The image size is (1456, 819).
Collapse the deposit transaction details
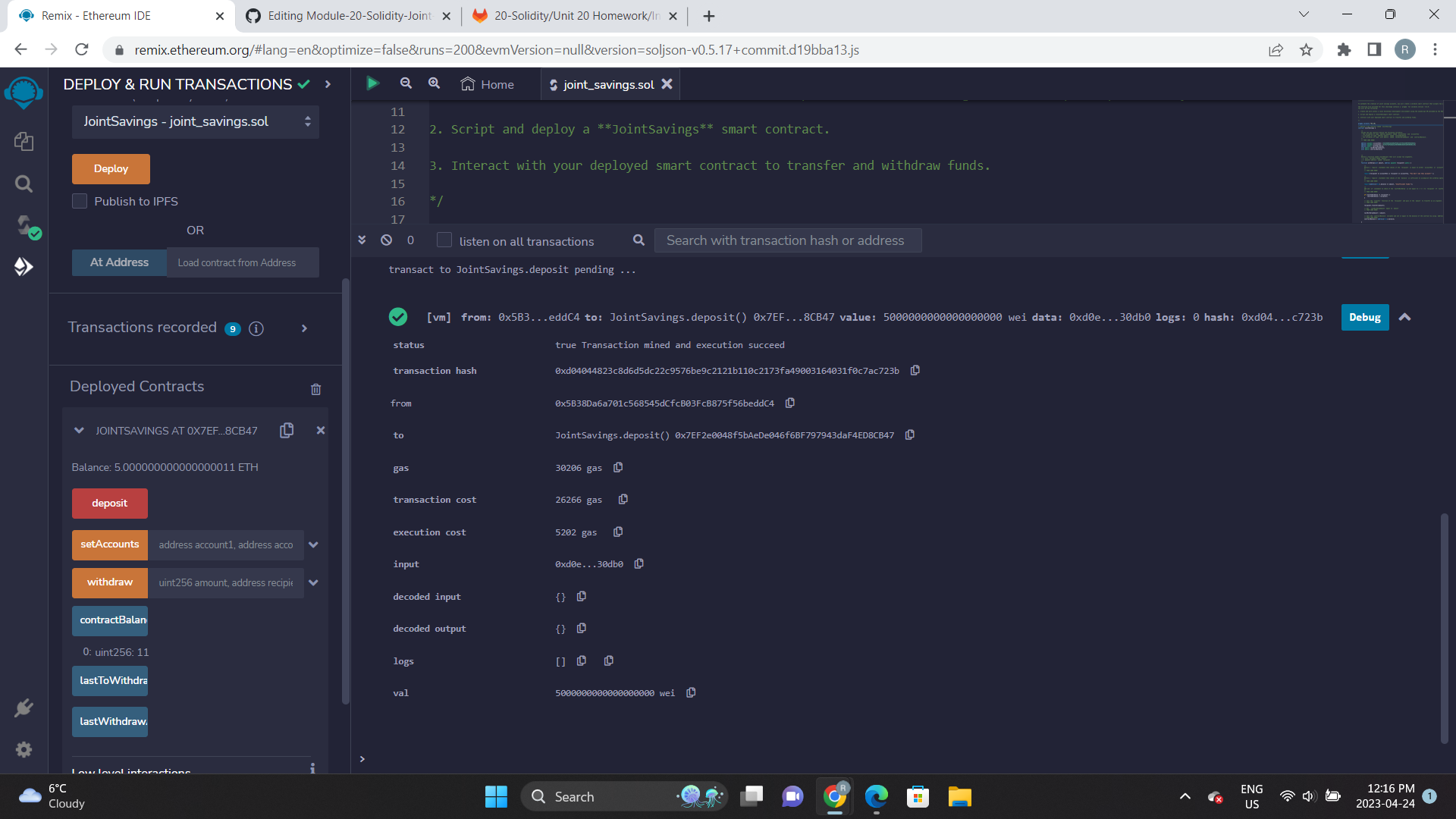point(1404,317)
